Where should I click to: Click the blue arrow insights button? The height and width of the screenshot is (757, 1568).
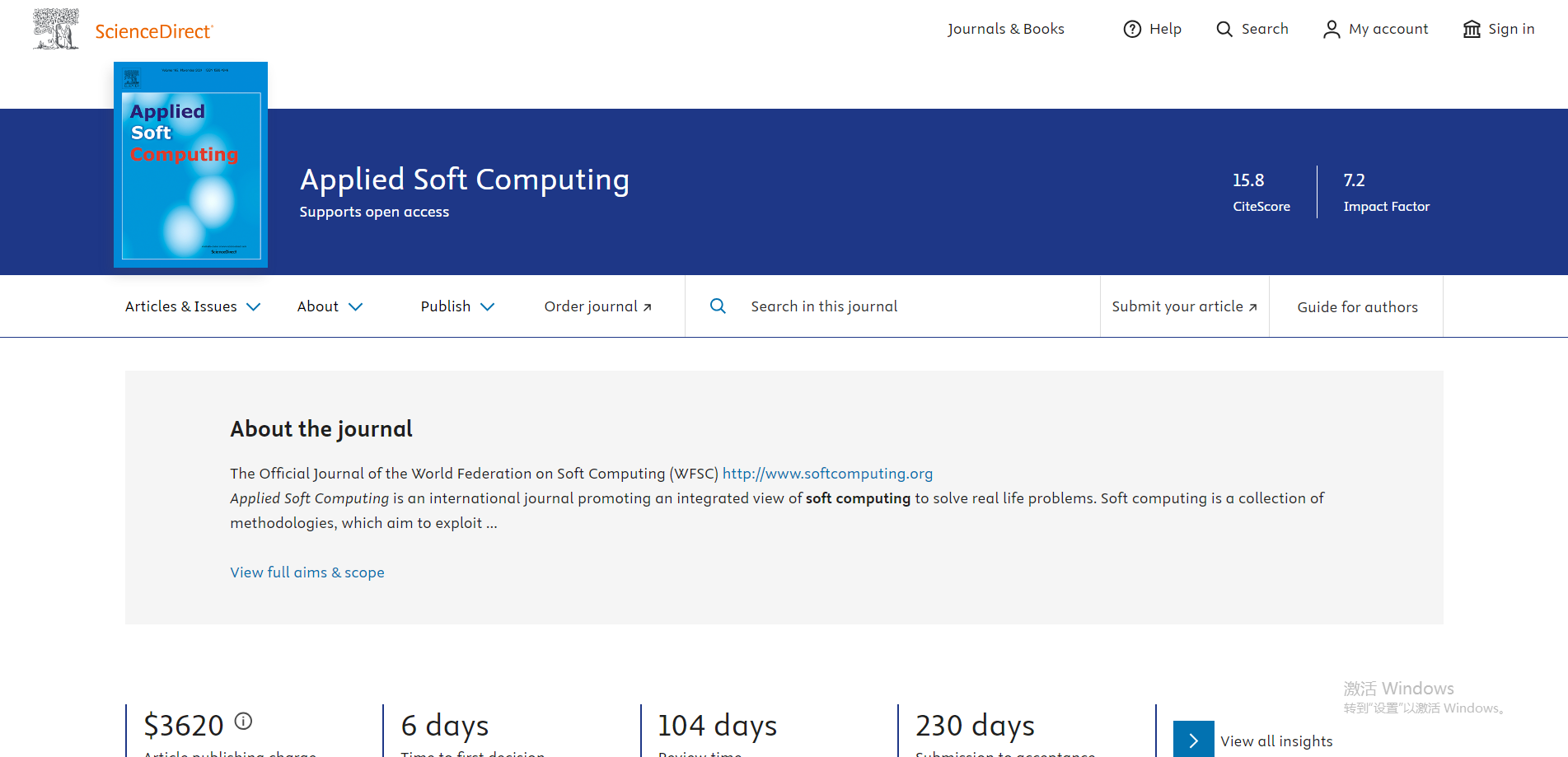click(1193, 740)
